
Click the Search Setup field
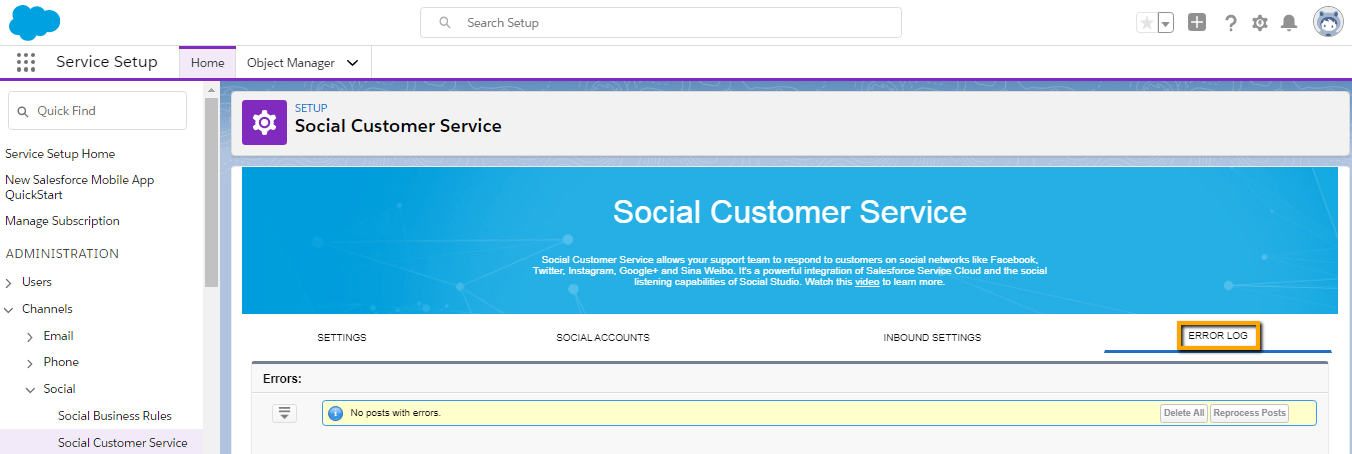coord(661,22)
